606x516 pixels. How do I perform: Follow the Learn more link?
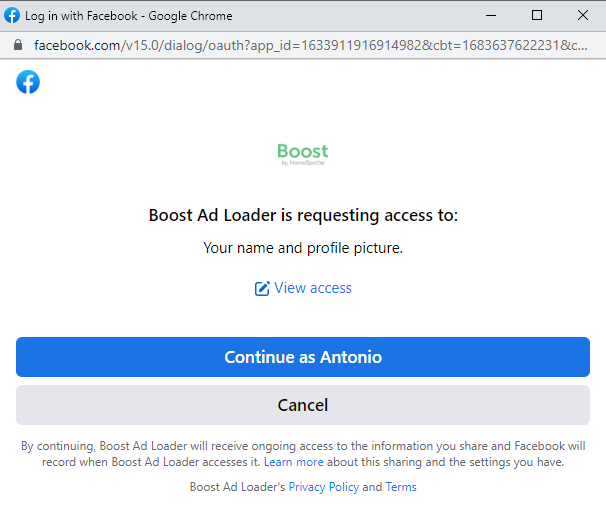294,462
